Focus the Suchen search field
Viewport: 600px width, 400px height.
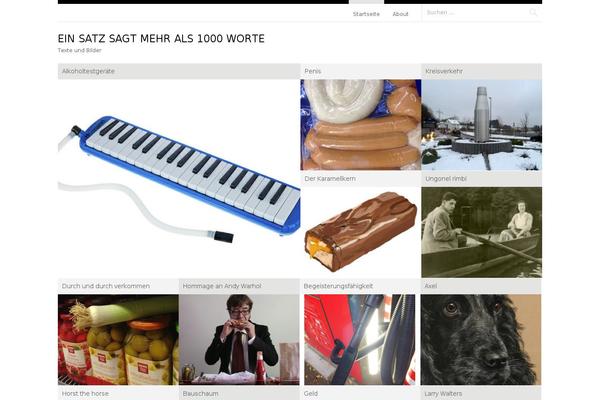[476, 13]
